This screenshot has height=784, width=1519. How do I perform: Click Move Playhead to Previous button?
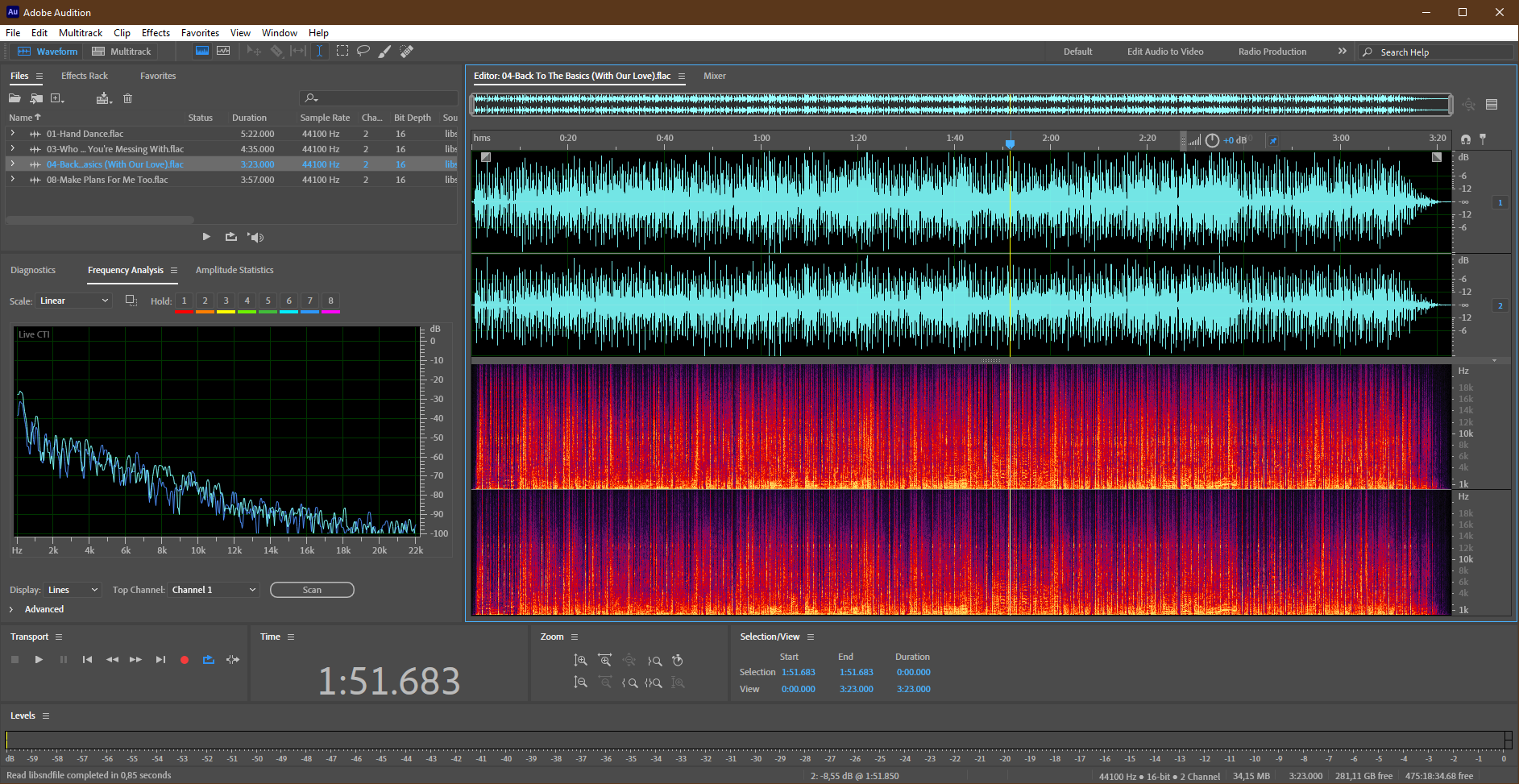coord(87,659)
